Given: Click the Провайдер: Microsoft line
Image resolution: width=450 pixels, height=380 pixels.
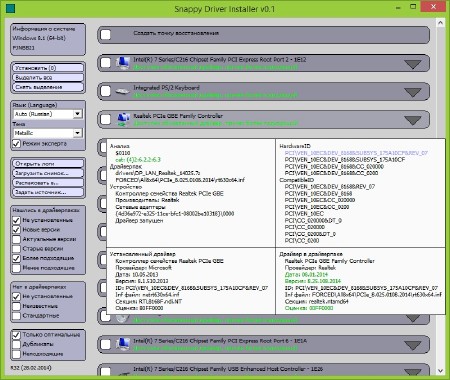Looking at the screenshot, I should pyautogui.click(x=143, y=268).
